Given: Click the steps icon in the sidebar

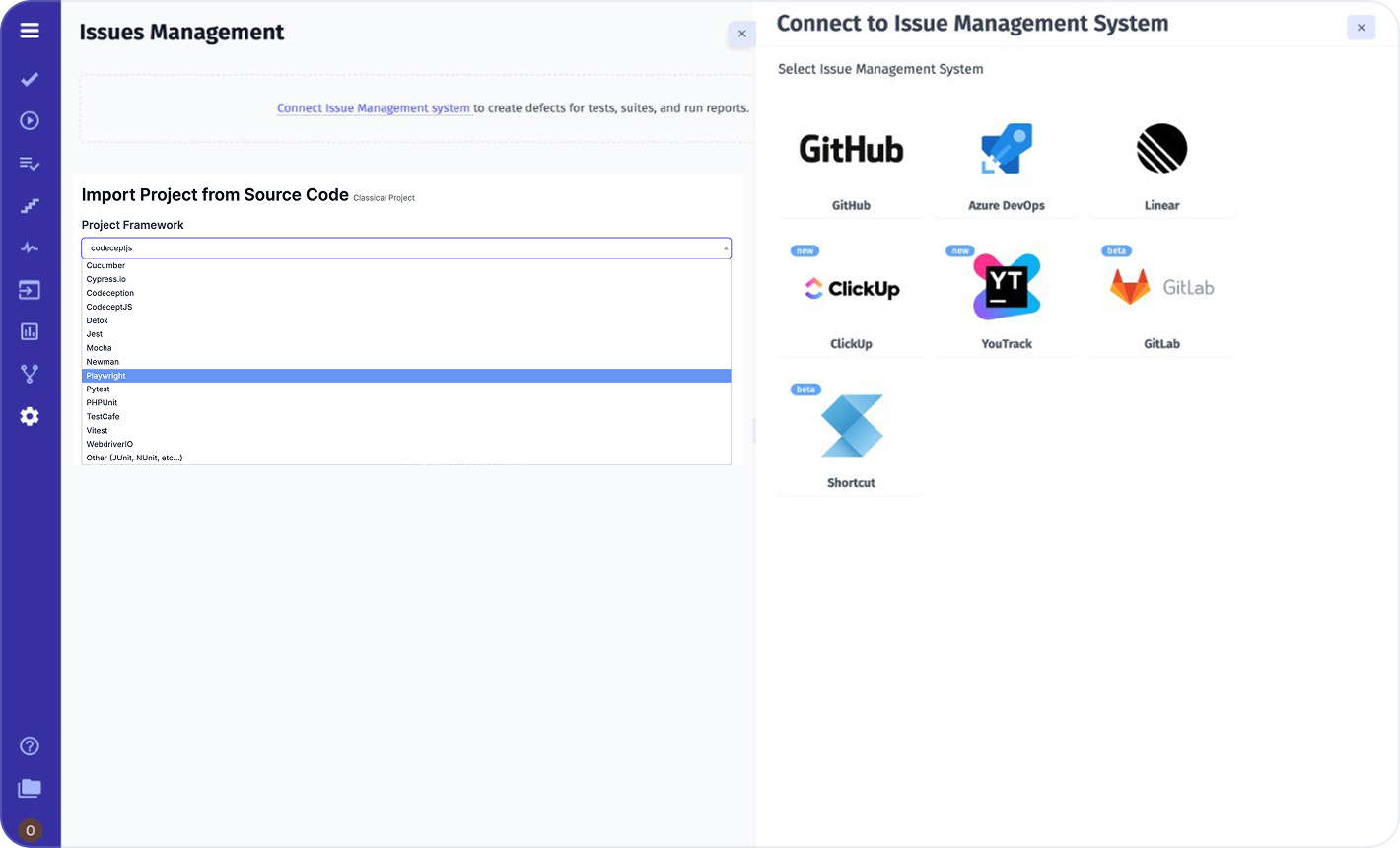Looking at the screenshot, I should tap(30, 205).
